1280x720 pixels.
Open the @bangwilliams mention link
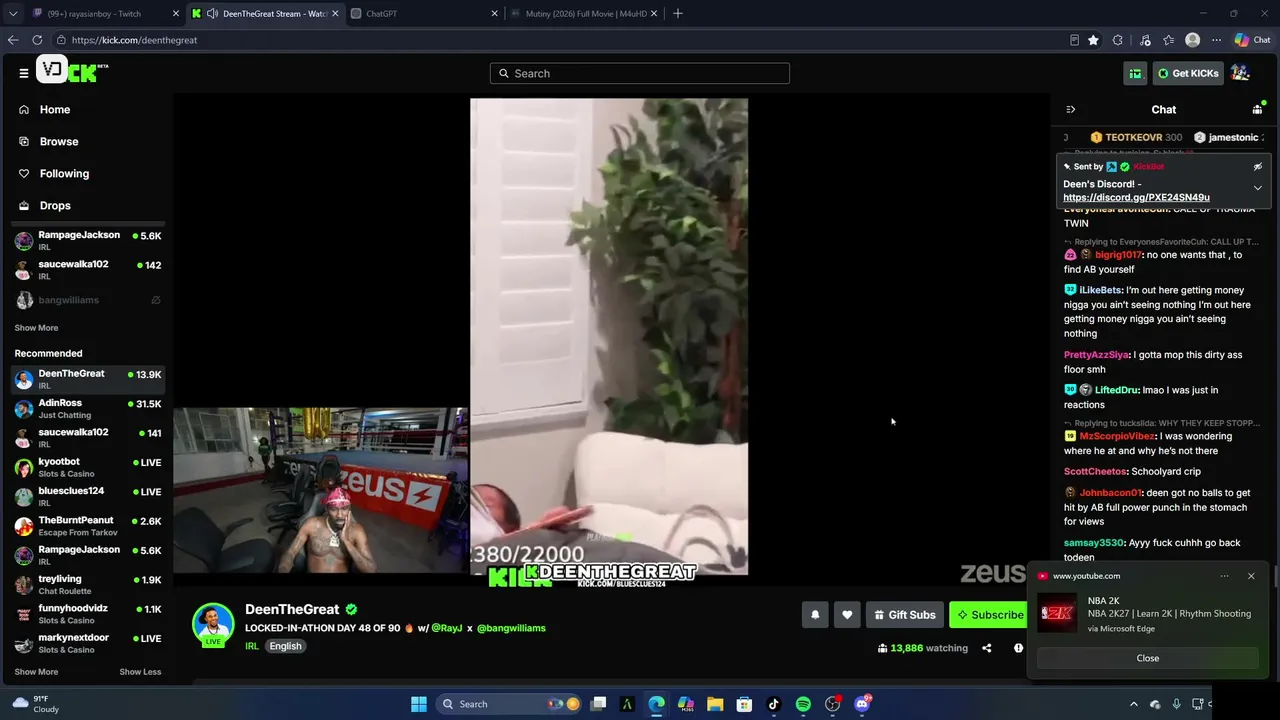[511, 628]
